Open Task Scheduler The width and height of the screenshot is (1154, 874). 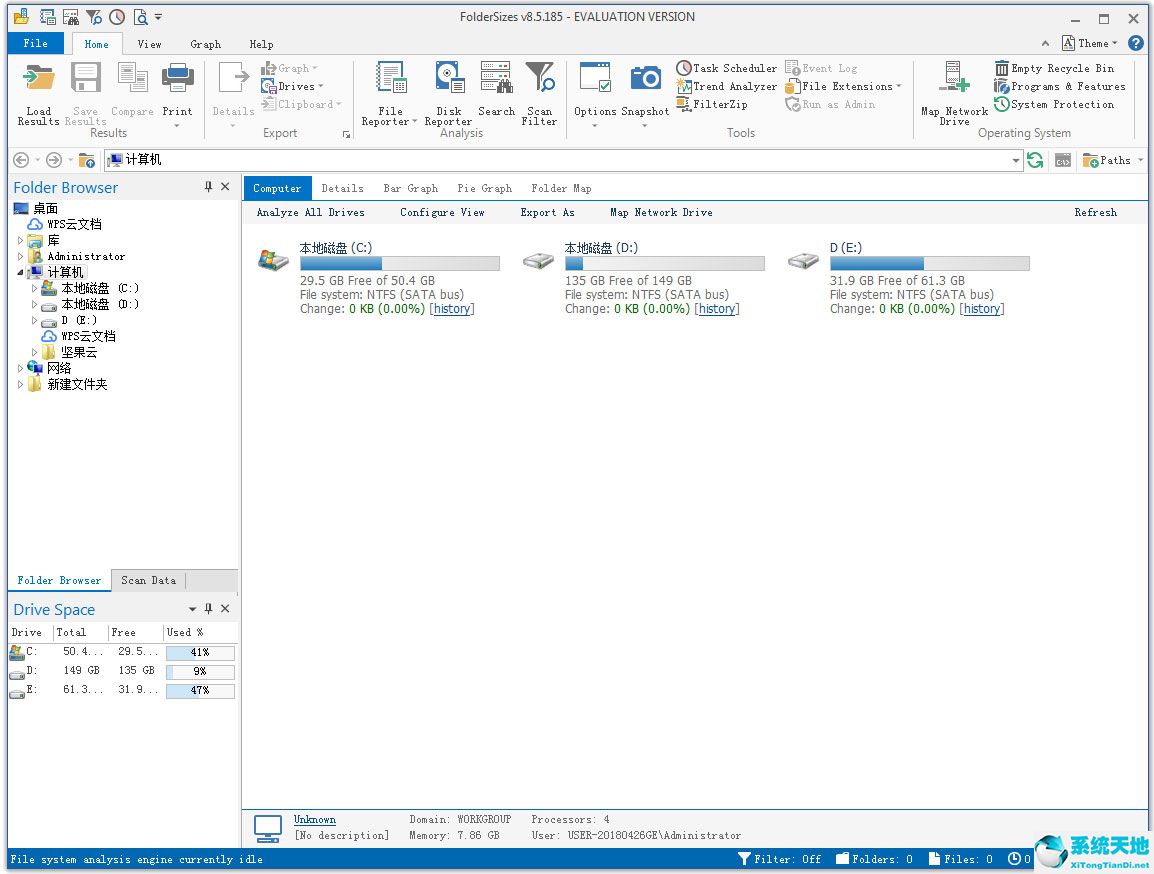(x=726, y=68)
